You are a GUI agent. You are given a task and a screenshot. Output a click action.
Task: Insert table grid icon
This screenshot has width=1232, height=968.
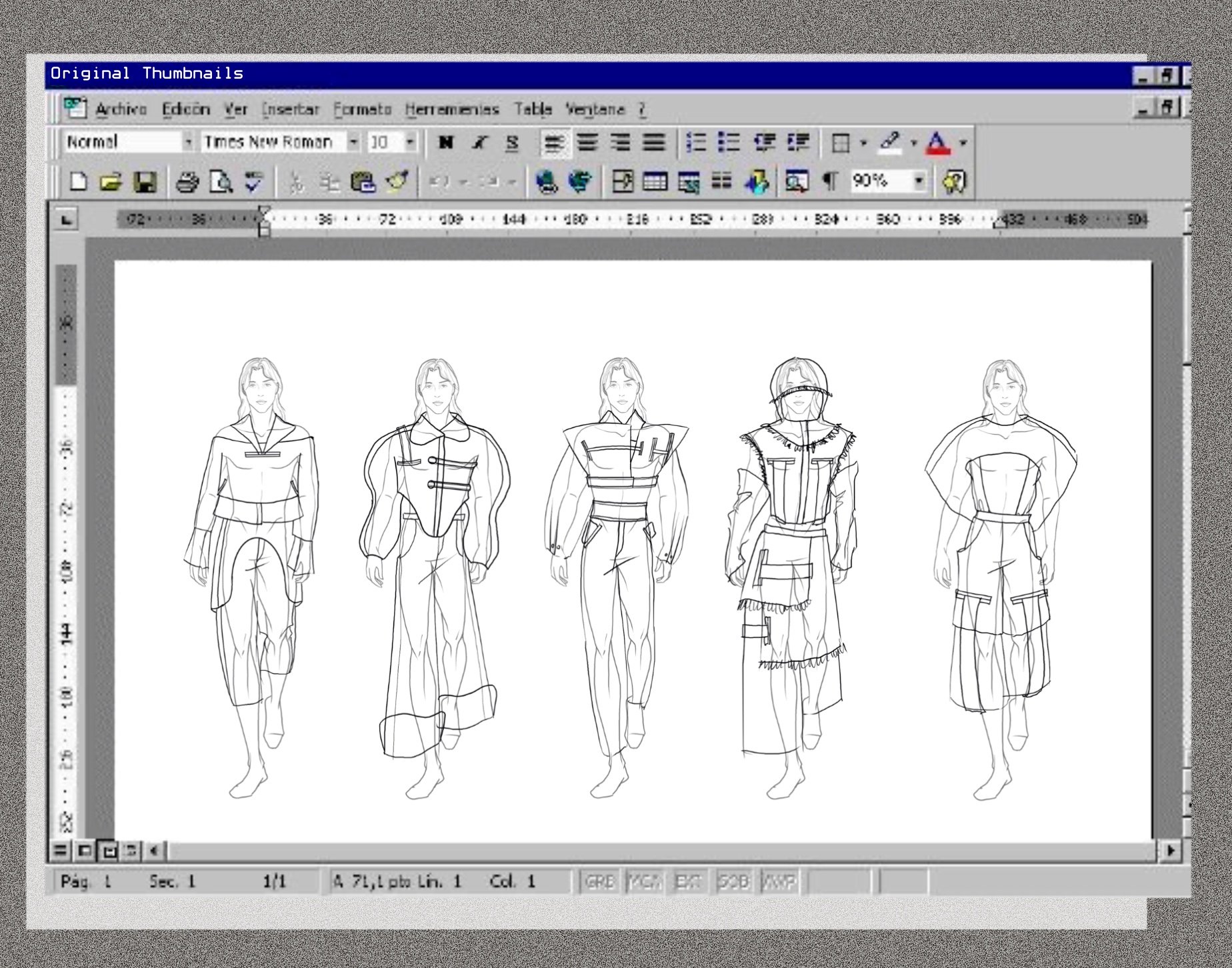tap(655, 181)
